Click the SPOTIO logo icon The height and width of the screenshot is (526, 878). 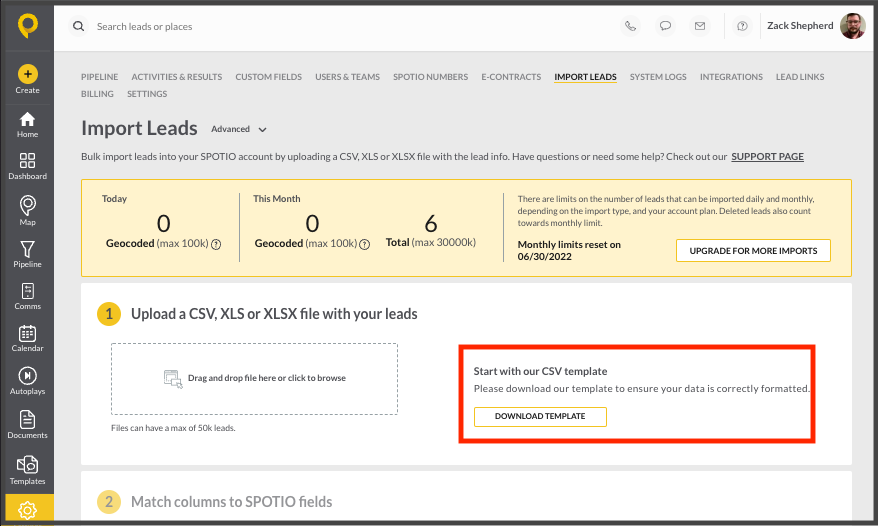point(27,26)
